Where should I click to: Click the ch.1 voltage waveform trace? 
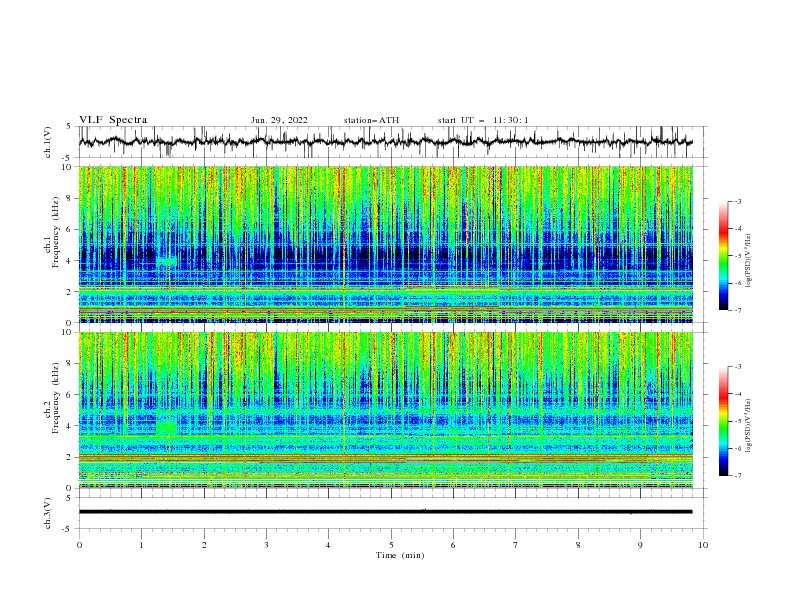(x=385, y=142)
